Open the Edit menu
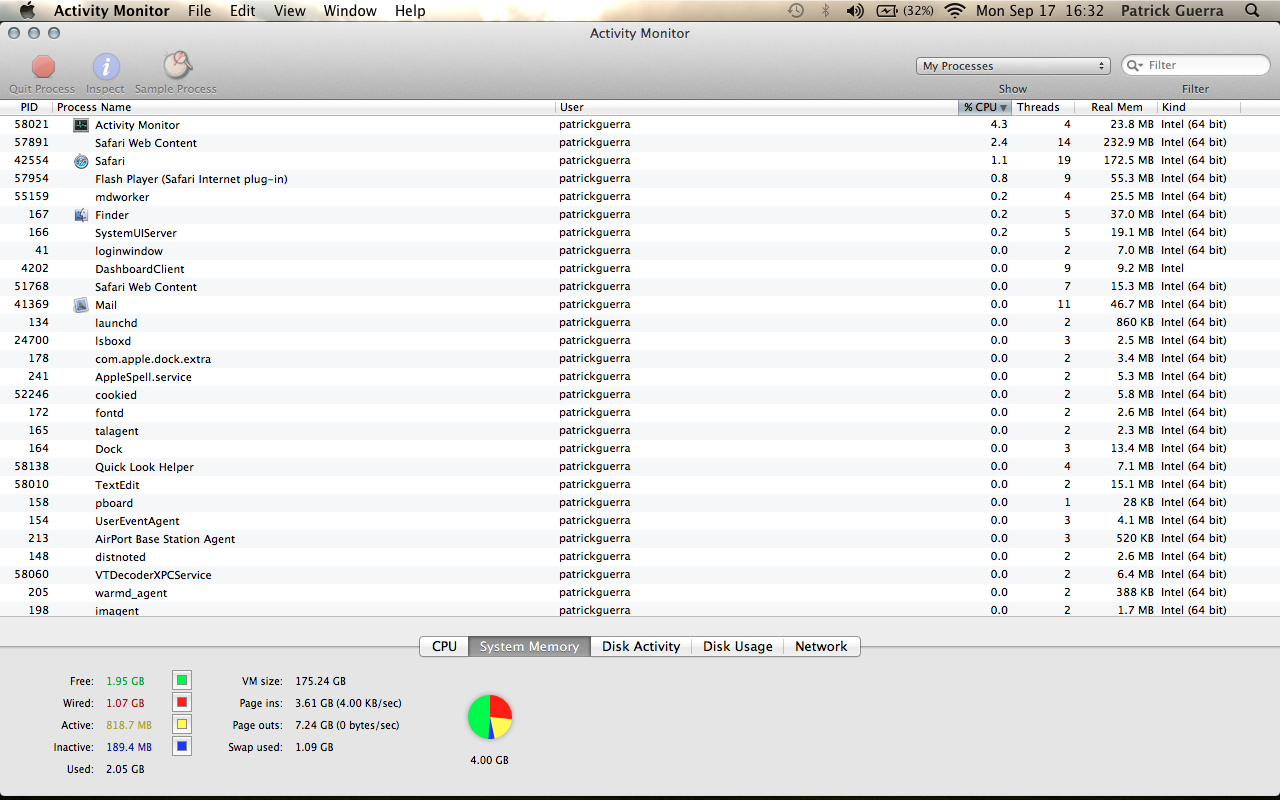This screenshot has width=1280, height=800. pos(243,11)
